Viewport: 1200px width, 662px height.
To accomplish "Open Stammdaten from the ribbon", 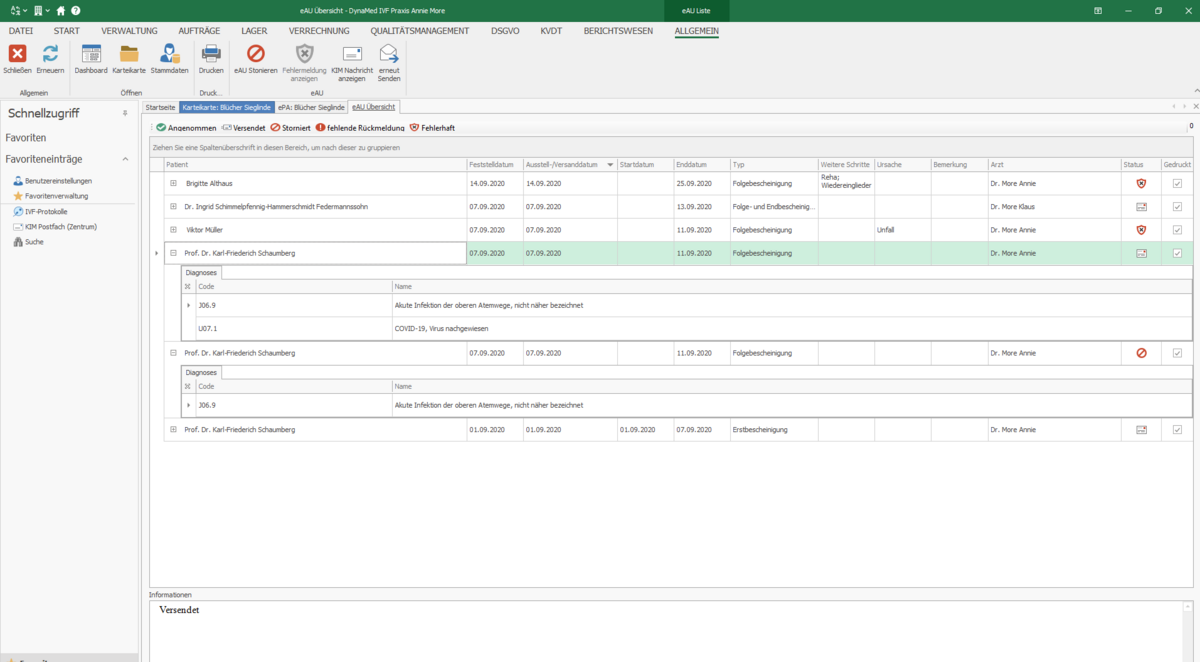I will (x=169, y=54).
